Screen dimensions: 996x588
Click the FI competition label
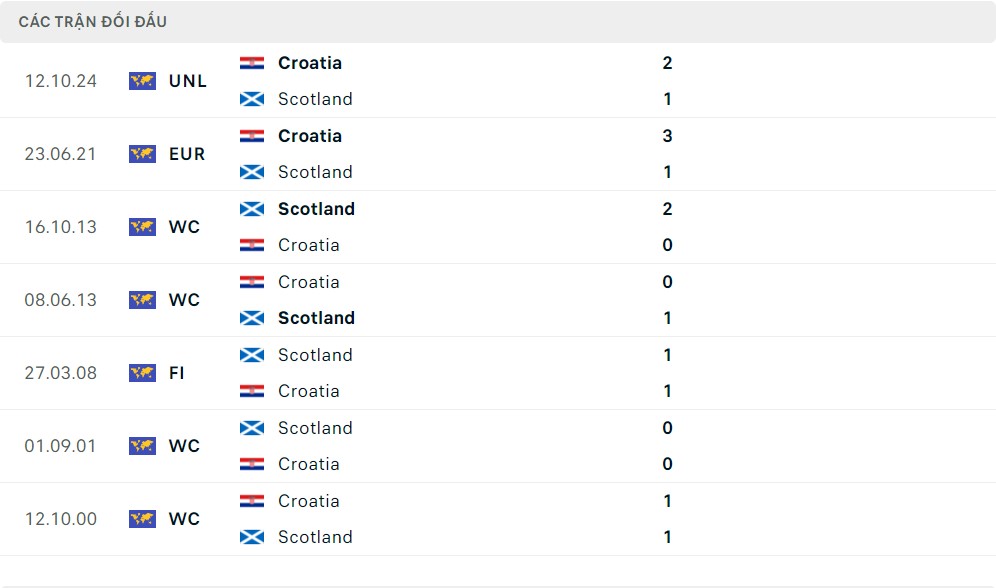177,373
